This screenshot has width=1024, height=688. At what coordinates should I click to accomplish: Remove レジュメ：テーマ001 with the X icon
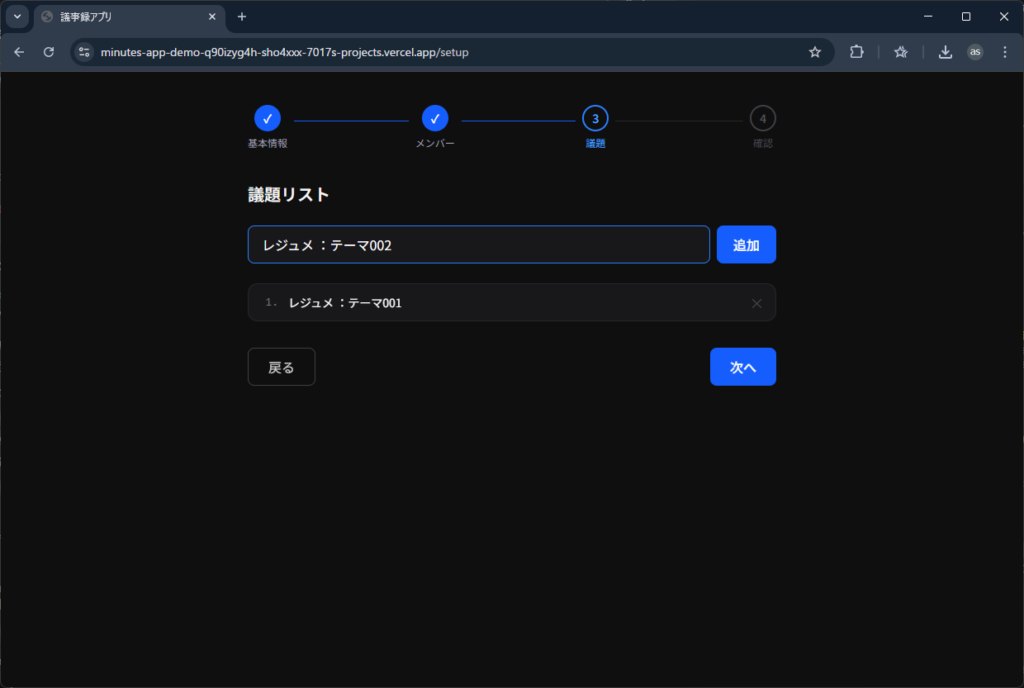pos(757,303)
